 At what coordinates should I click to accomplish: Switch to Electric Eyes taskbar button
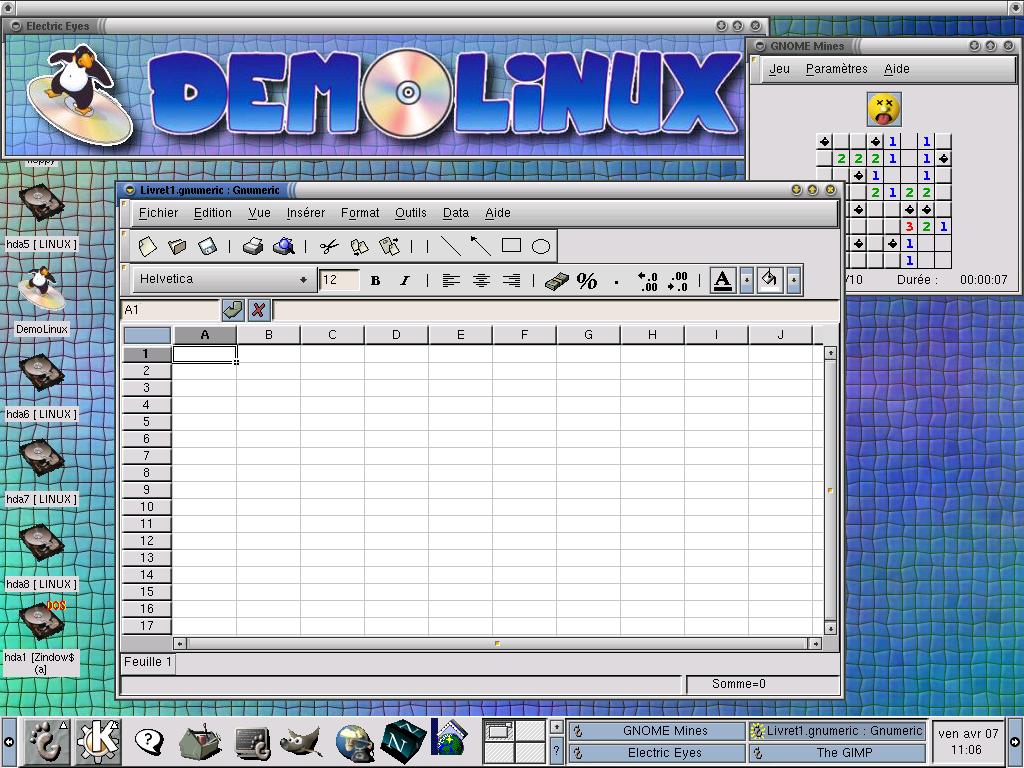(657, 753)
